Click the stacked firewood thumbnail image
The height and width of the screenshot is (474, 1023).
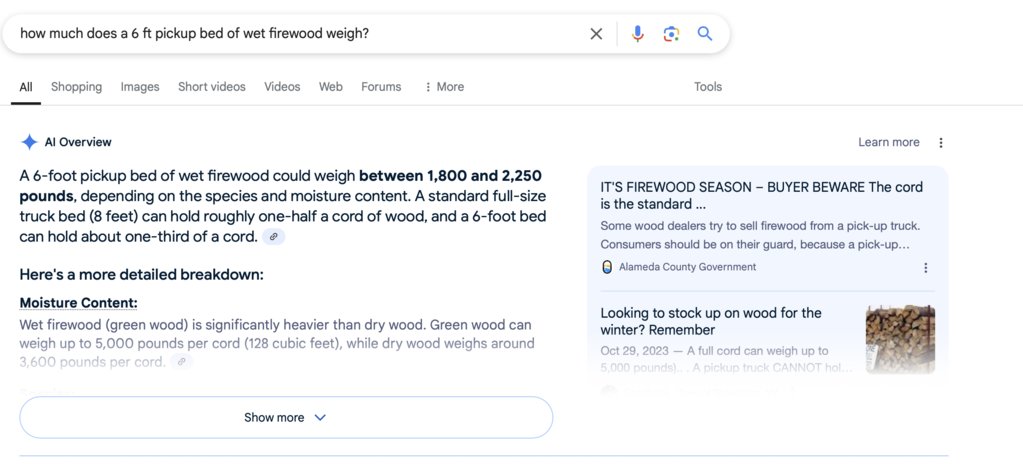[900, 339]
